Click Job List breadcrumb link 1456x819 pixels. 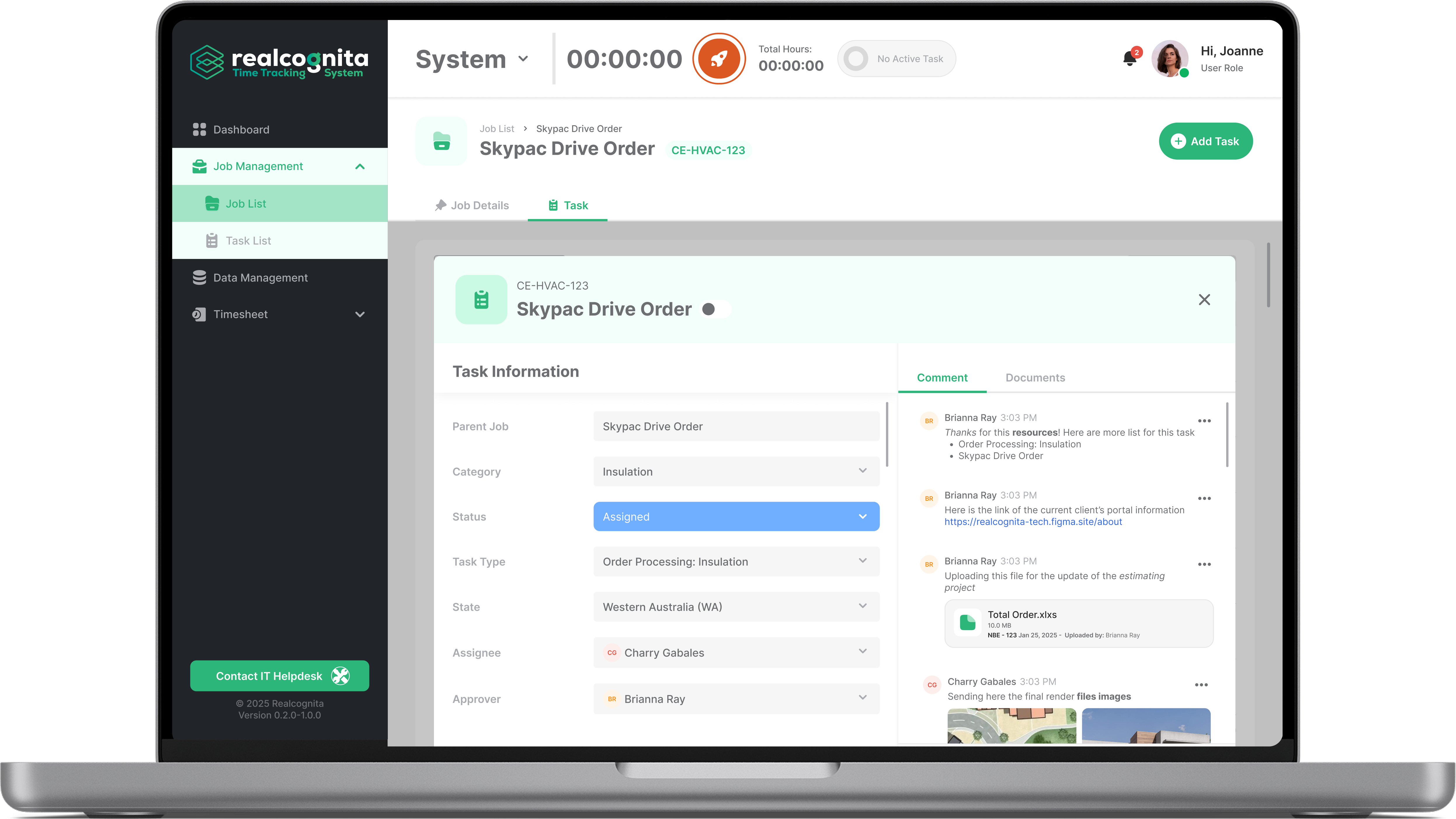[x=497, y=129]
